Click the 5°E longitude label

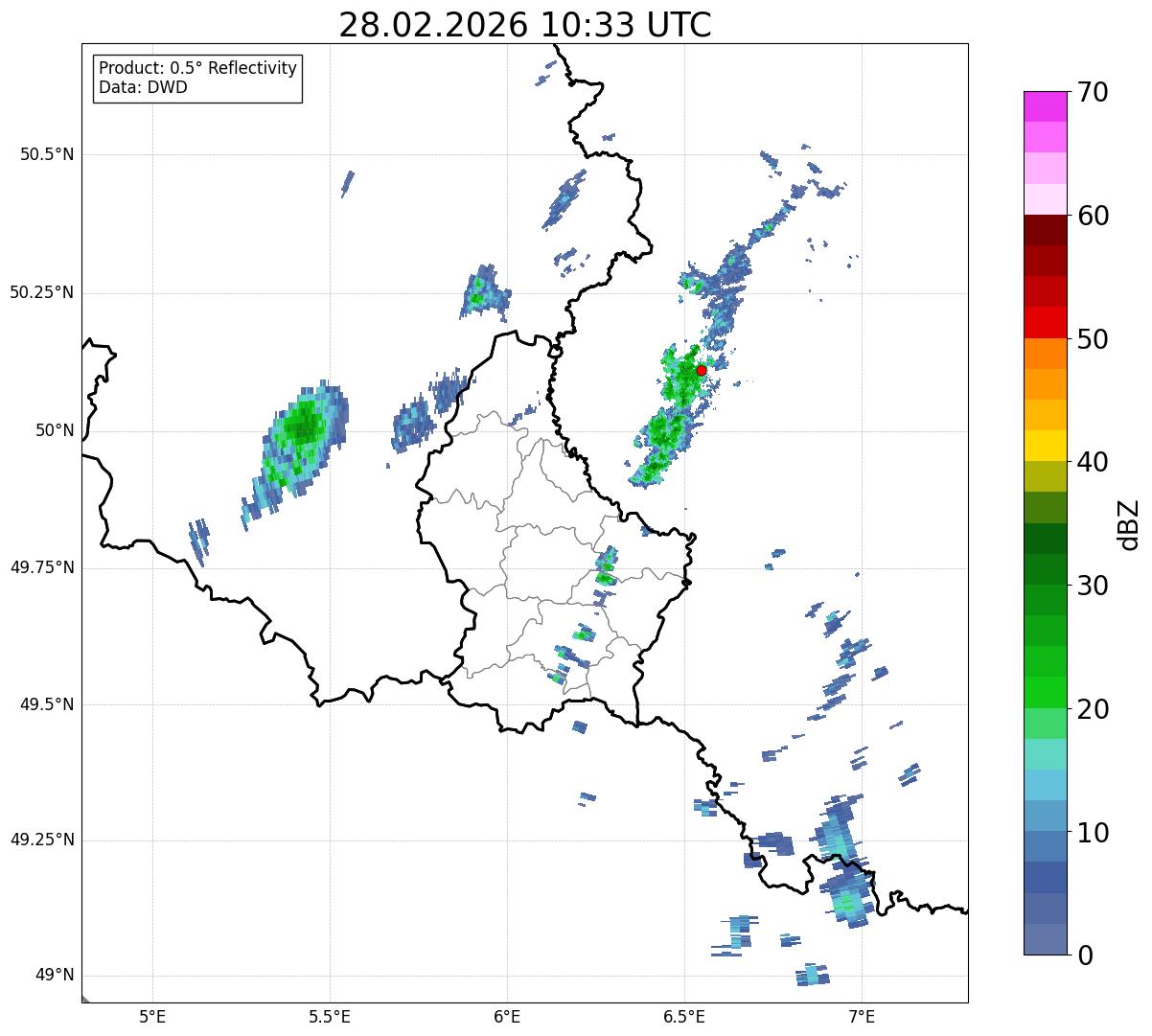[152, 1016]
